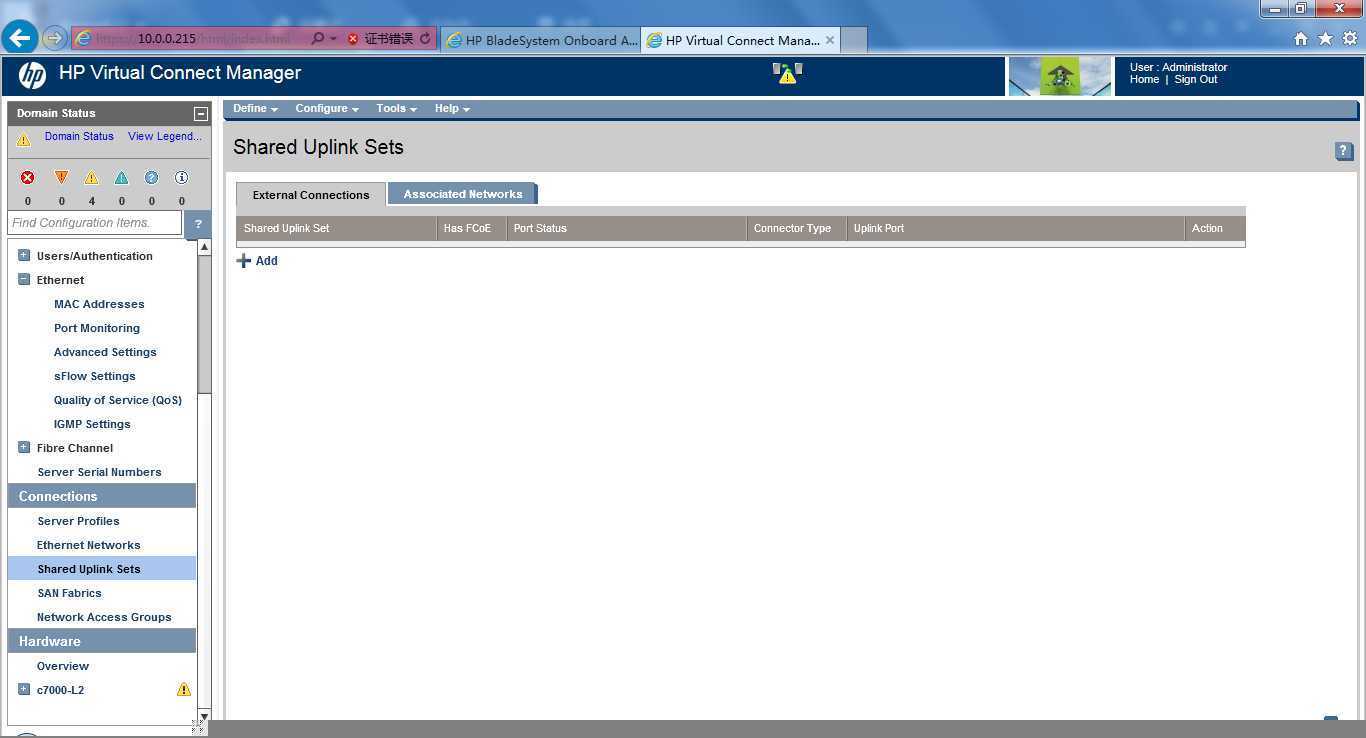Open the Configure dropdown menu
Image resolution: width=1366 pixels, height=738 pixels.
[327, 108]
